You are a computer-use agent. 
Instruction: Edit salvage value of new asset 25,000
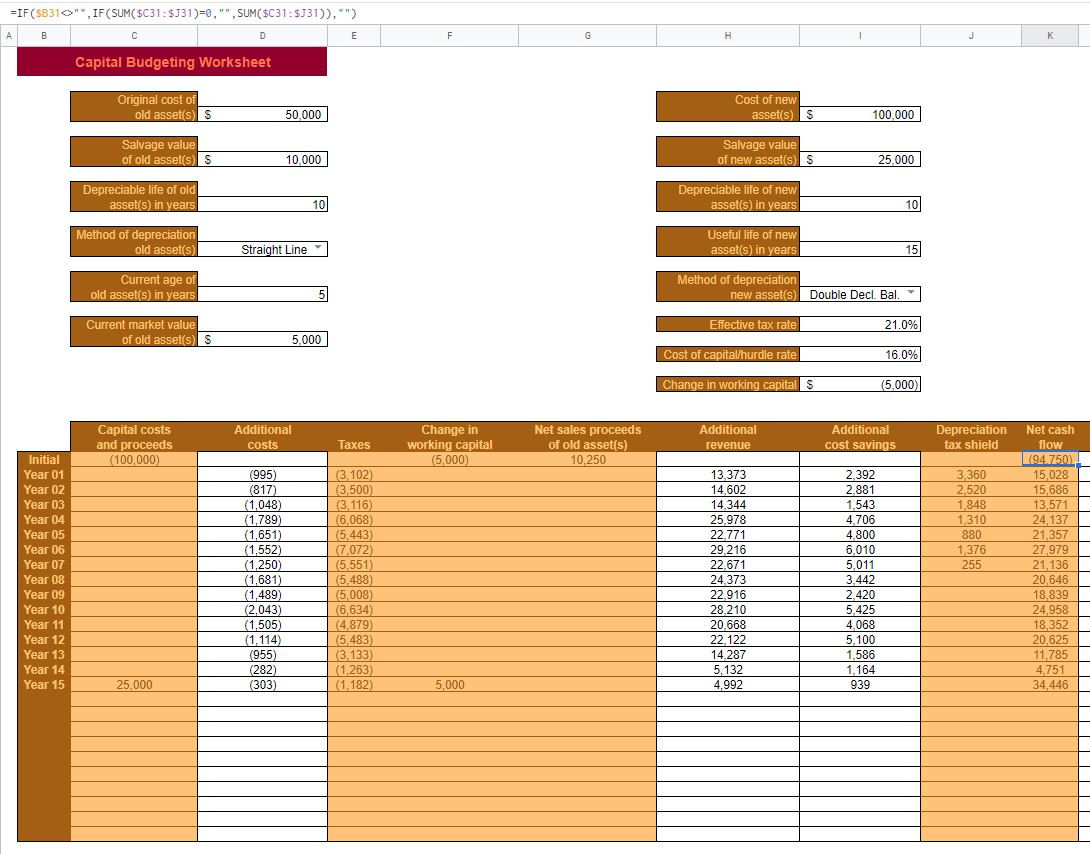click(860, 160)
